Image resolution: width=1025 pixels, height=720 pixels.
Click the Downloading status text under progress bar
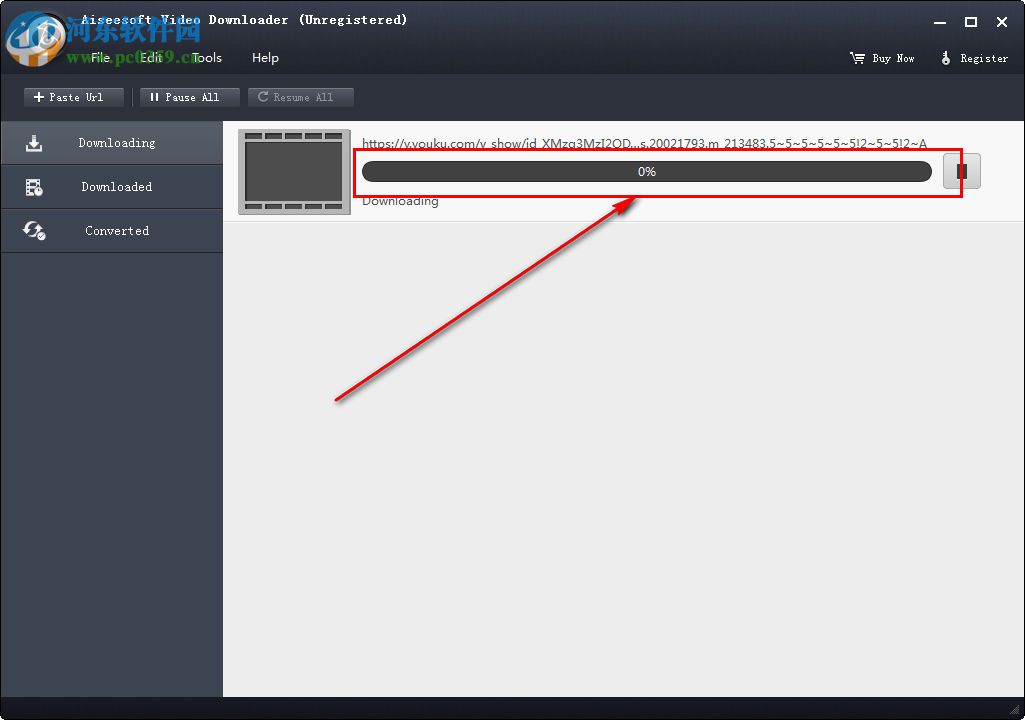click(x=400, y=201)
